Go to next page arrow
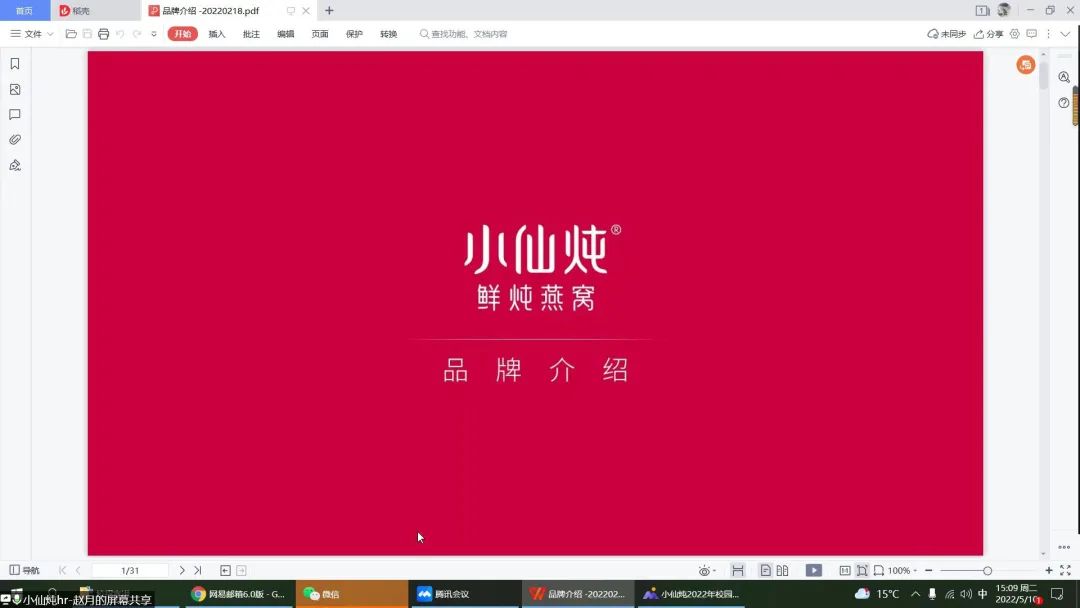 (x=182, y=570)
